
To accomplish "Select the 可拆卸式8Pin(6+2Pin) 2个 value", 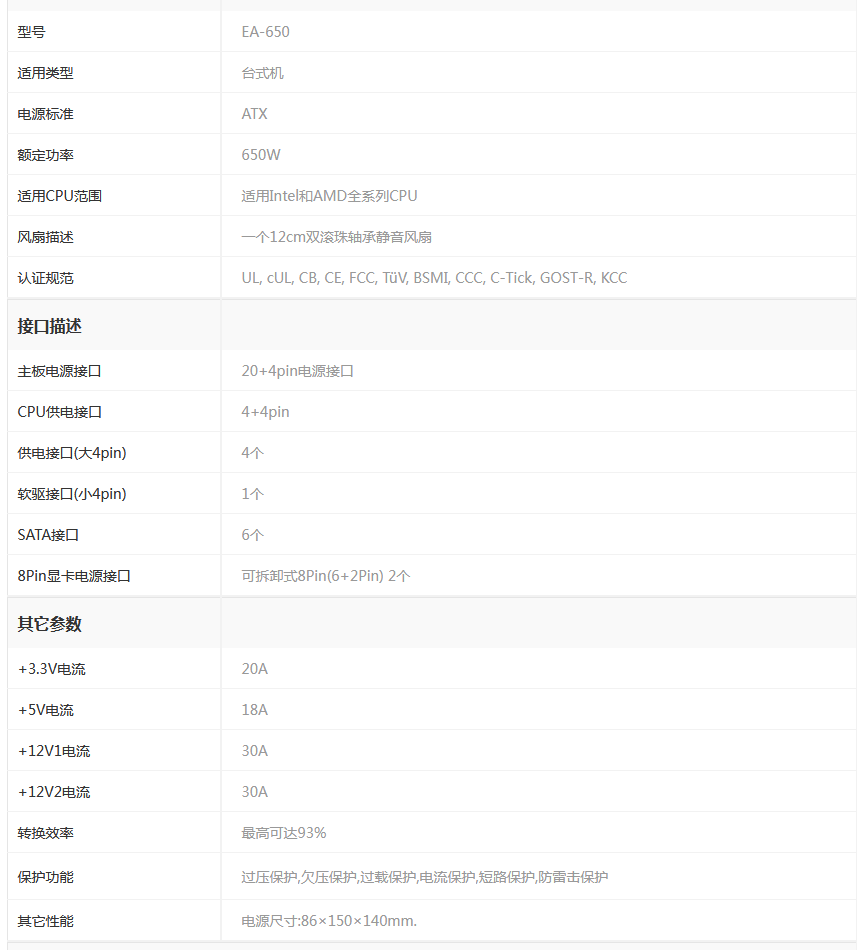I will [326, 576].
